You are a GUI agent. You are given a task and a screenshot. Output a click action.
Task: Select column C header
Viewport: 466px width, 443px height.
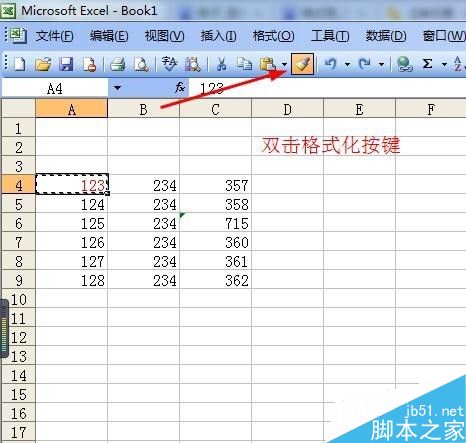216,108
